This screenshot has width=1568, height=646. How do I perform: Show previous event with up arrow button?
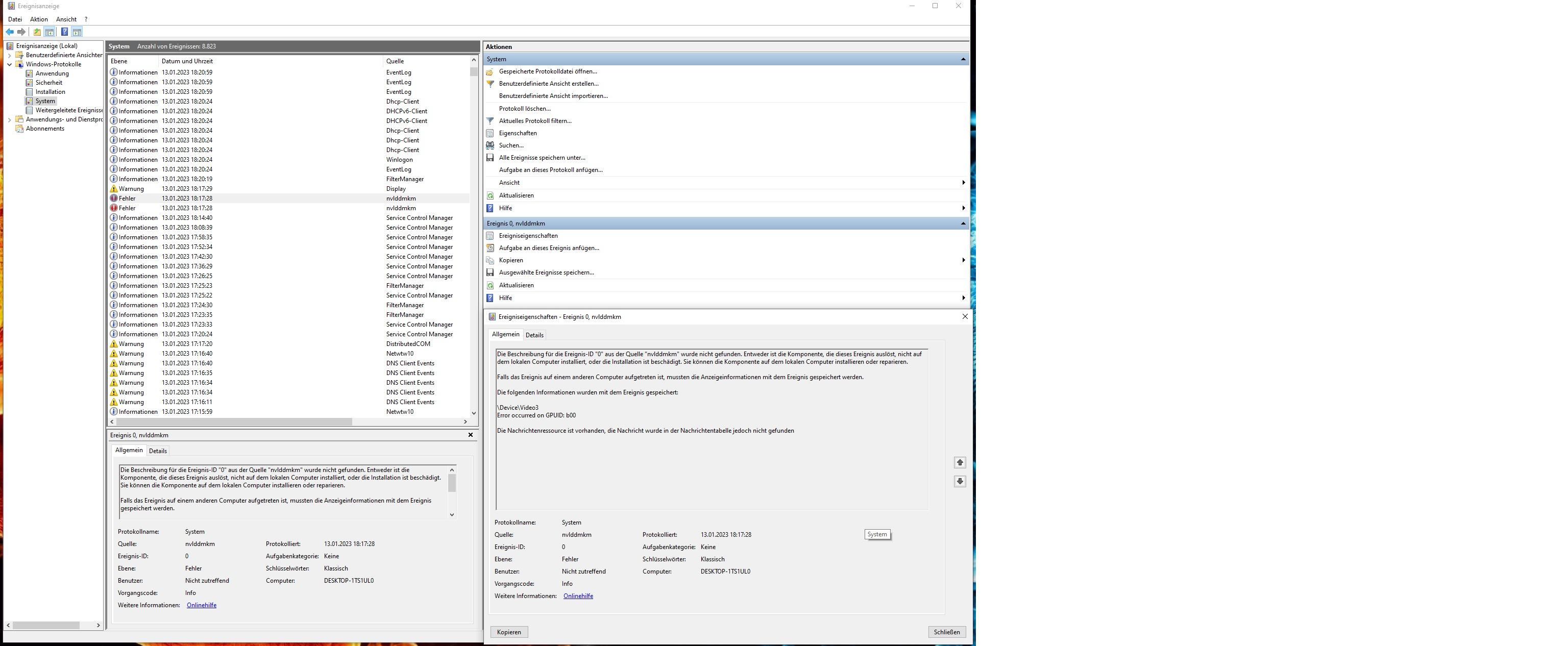point(960,463)
